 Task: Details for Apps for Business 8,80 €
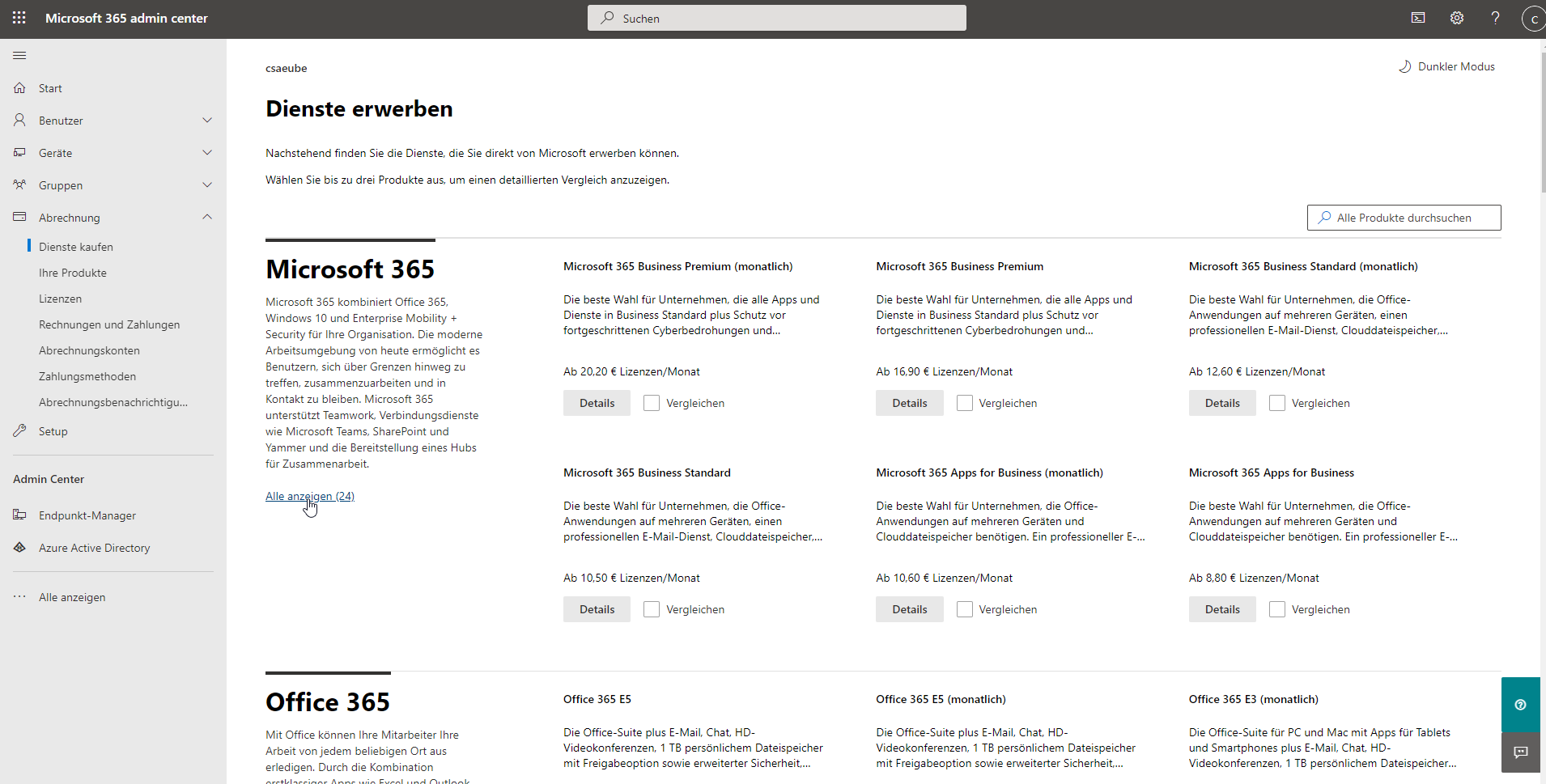[x=1222, y=609]
